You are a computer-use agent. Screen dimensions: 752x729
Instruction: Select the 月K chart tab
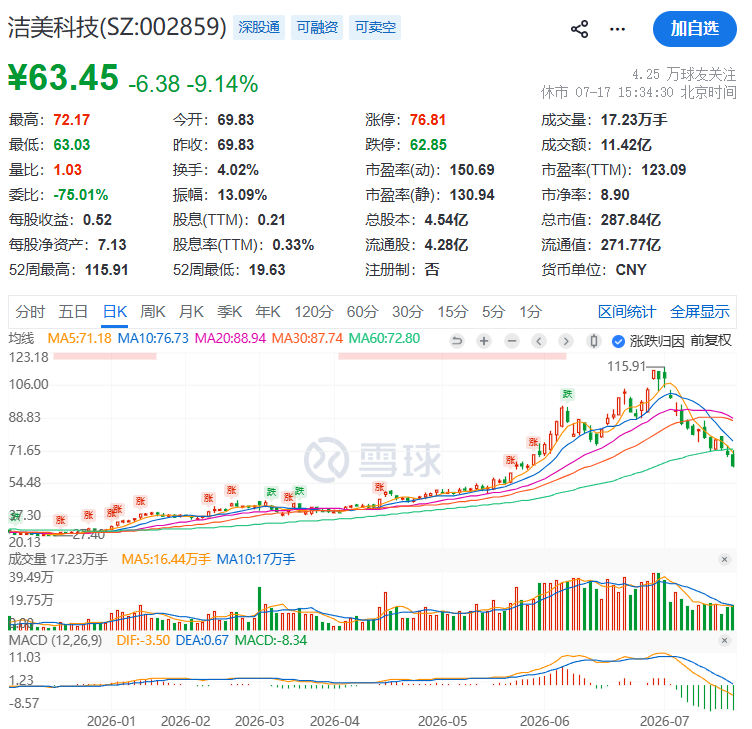pos(191,312)
